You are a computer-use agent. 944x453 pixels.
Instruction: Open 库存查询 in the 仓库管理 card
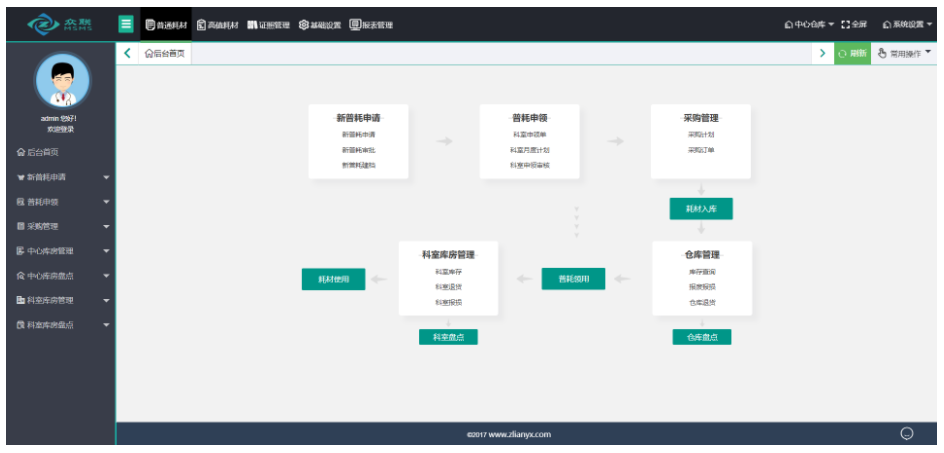(x=702, y=272)
